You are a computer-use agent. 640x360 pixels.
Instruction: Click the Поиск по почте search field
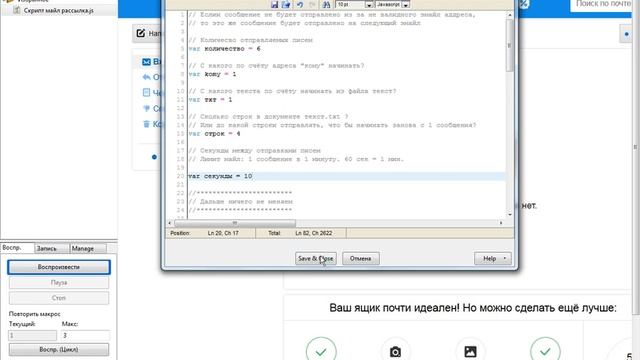tap(602, 4)
